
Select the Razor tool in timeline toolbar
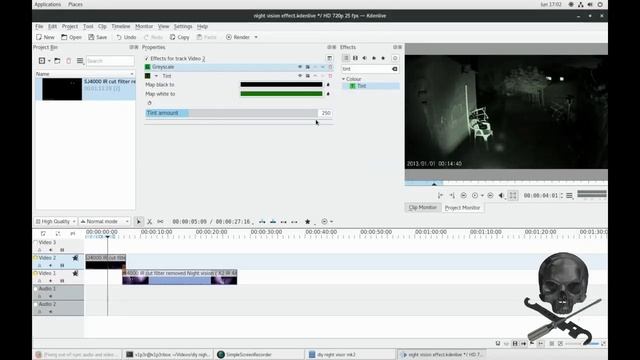(149, 221)
